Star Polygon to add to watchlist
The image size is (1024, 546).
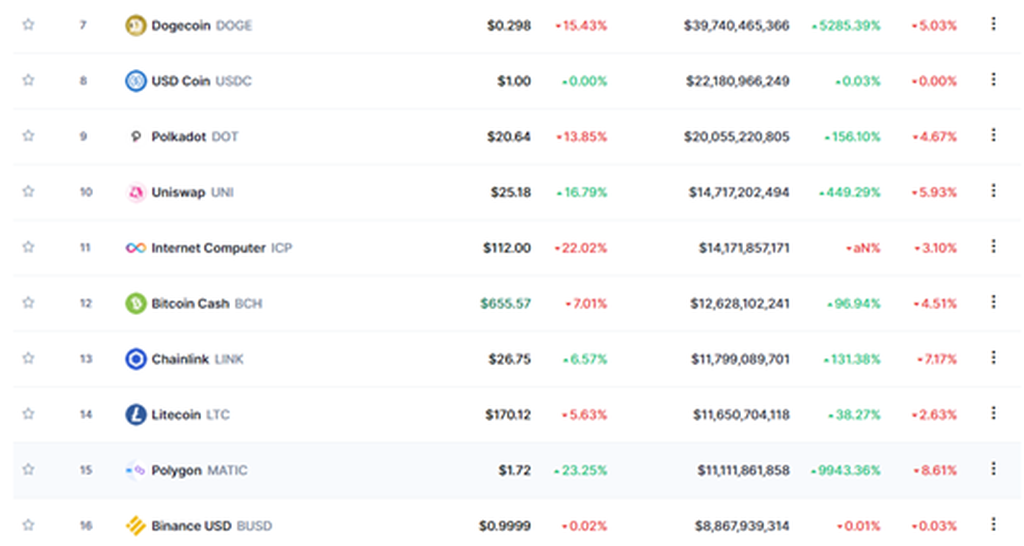28,469
